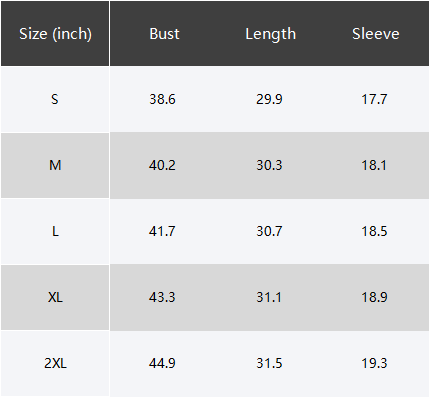Select the Bust column header
The height and width of the screenshot is (397, 429).
coord(164,34)
